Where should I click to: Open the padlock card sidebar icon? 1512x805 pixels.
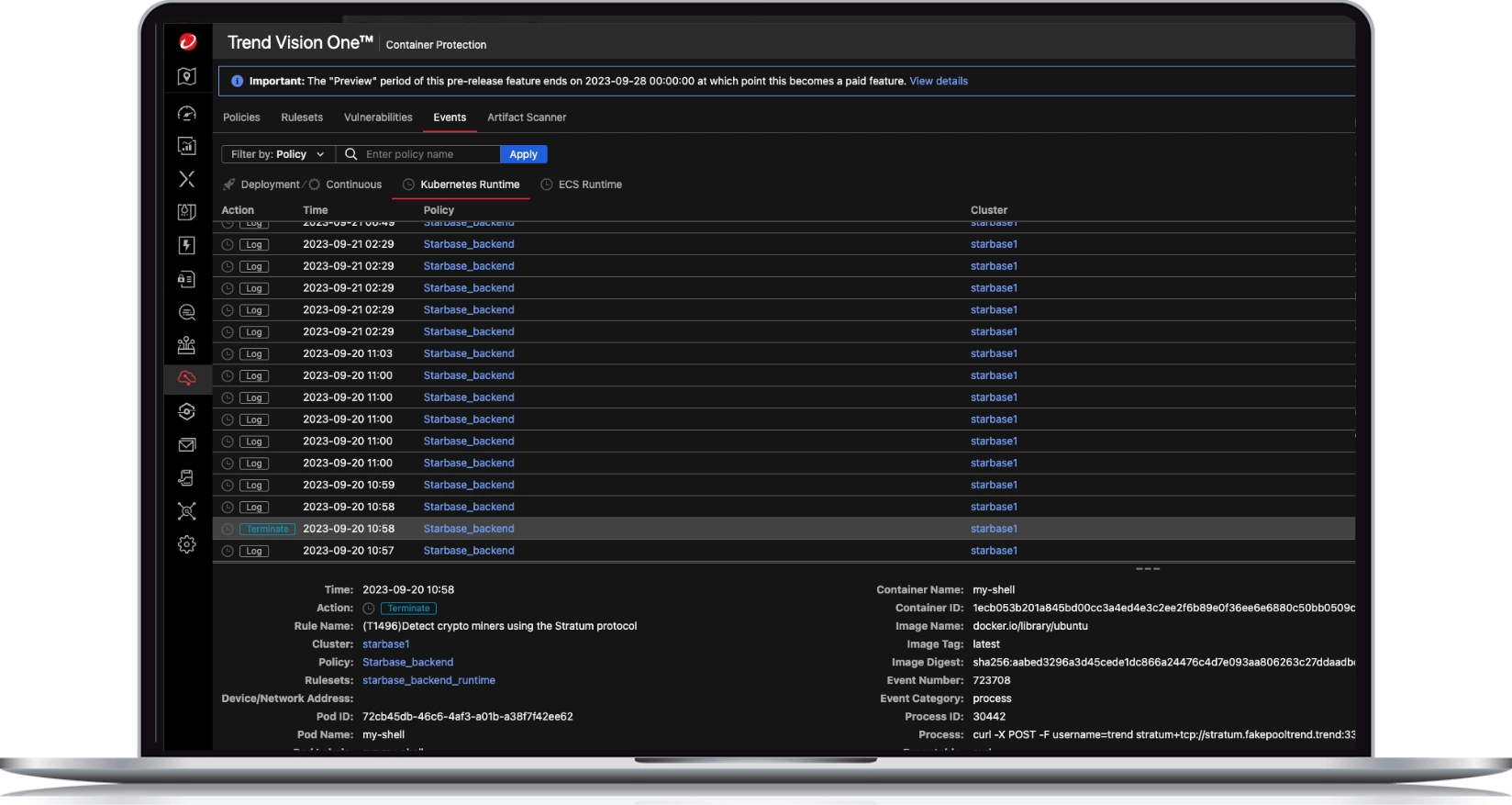(x=187, y=279)
